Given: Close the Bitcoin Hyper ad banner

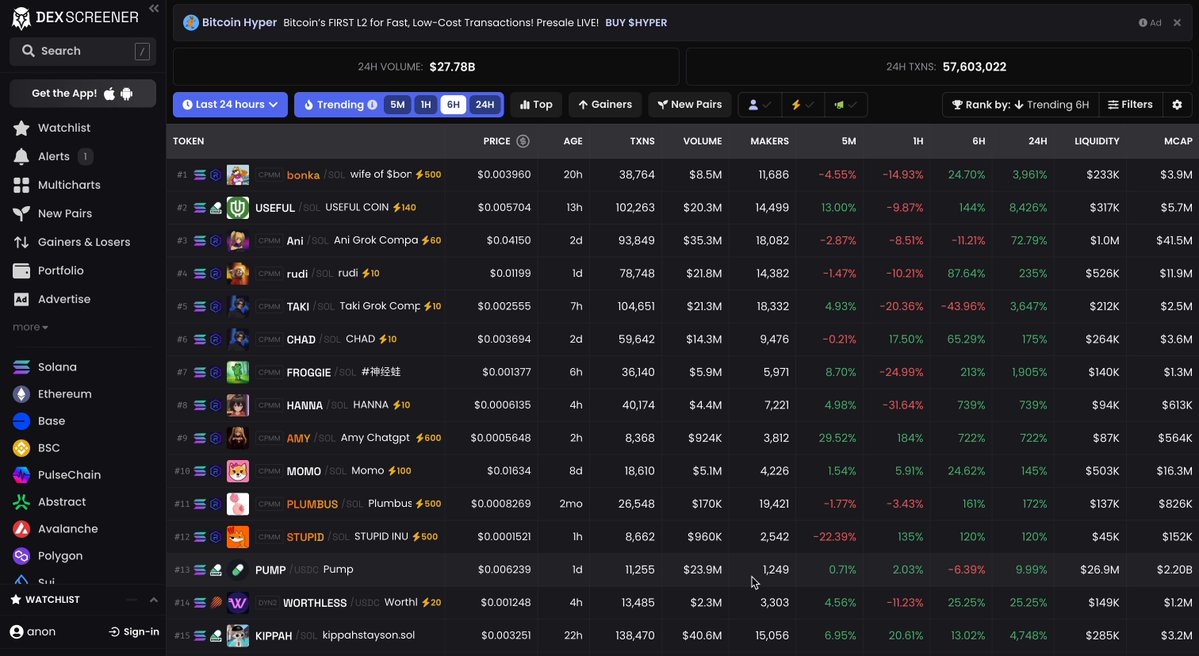Looking at the screenshot, I should coord(1177,23).
